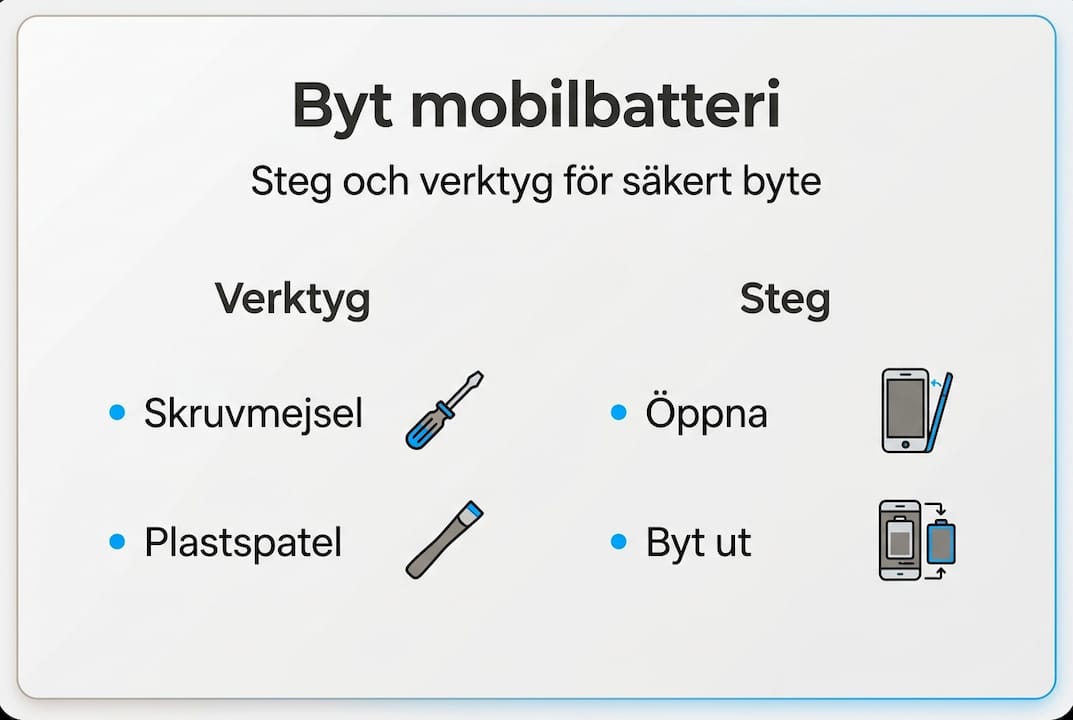Click the Plastspatel list item text
Screen dimensions: 1073x720
pos(243,543)
